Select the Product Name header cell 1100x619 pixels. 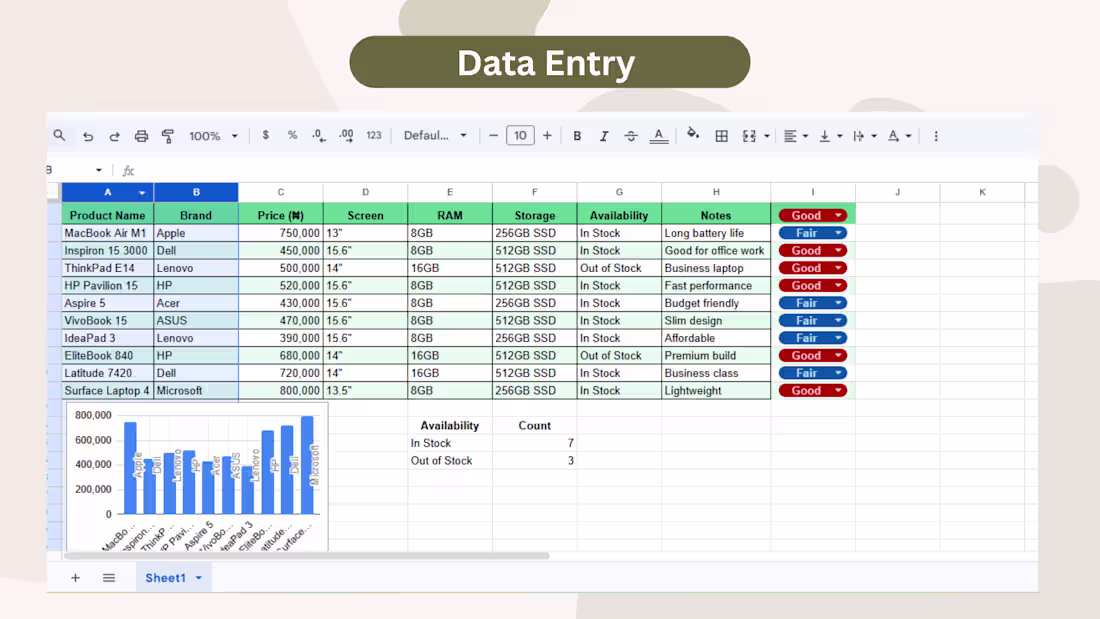pos(107,215)
